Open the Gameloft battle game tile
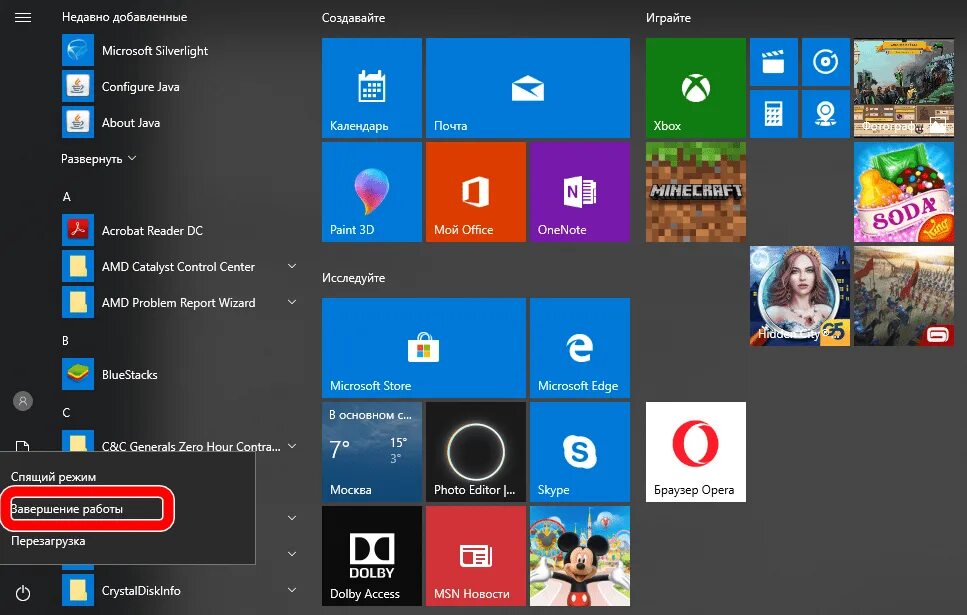This screenshot has width=967, height=615. [903, 295]
